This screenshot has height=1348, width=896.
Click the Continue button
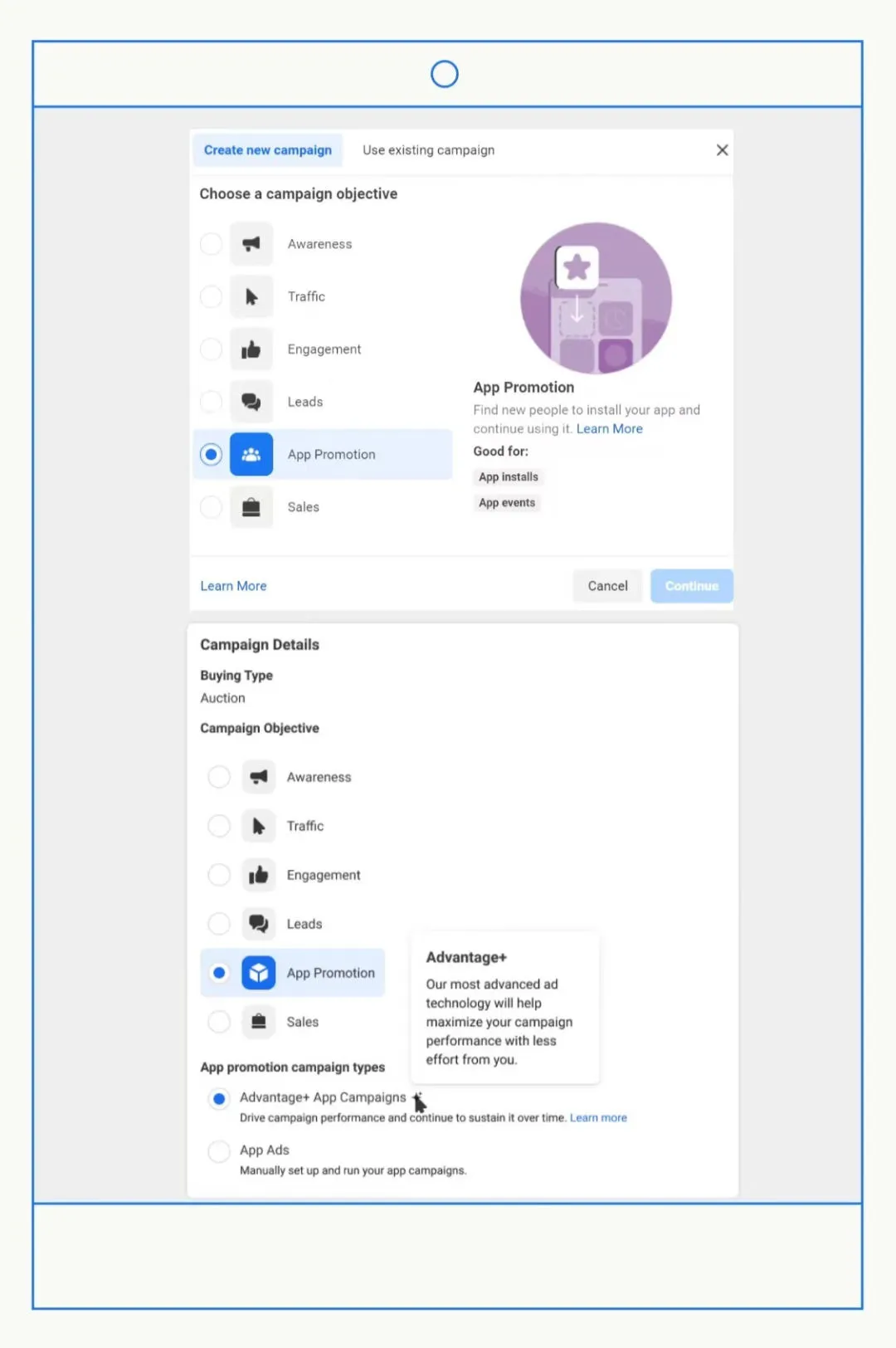pyautogui.click(x=692, y=586)
